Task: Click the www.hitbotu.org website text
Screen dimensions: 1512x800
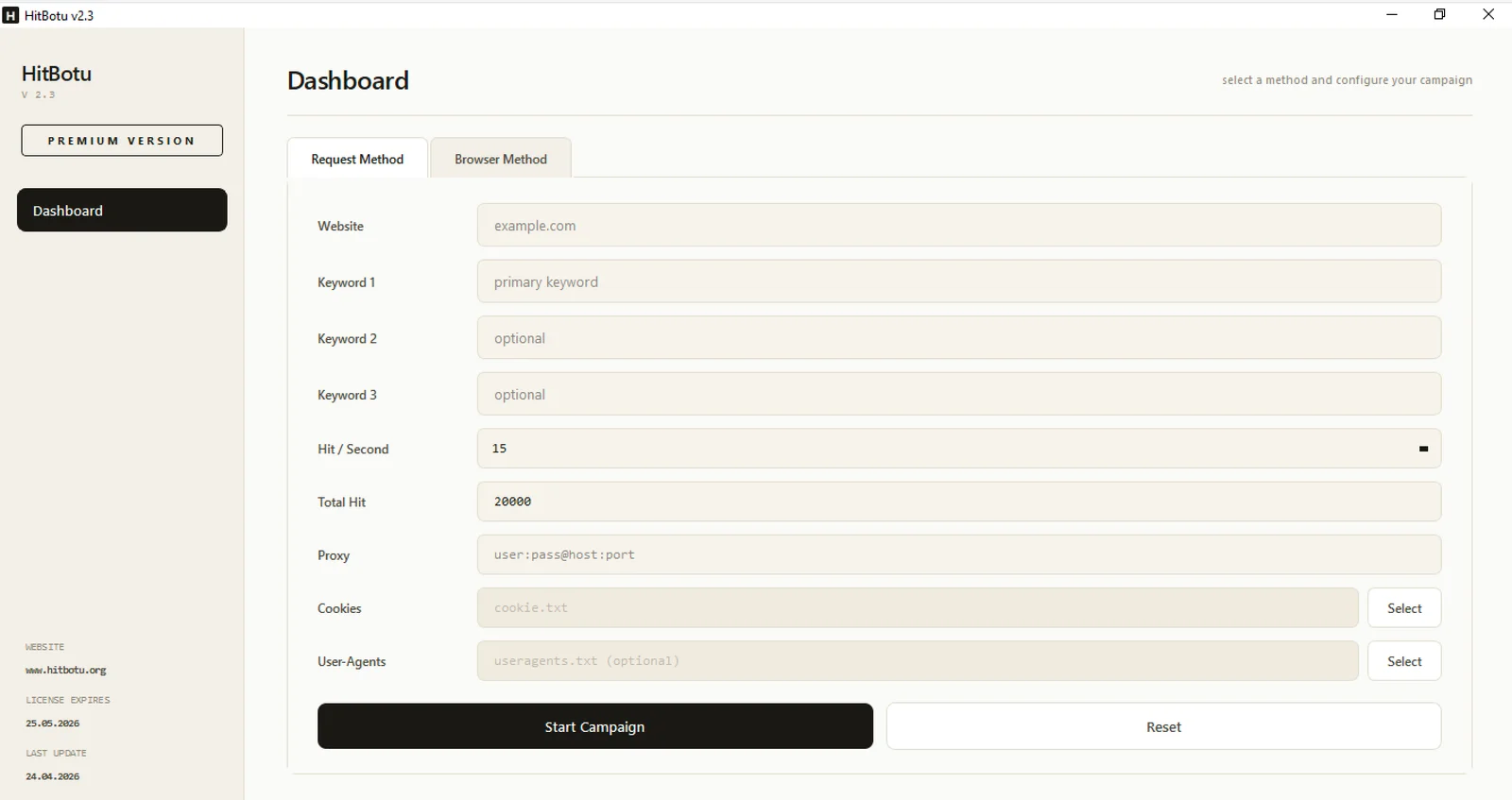Action: pos(66,671)
